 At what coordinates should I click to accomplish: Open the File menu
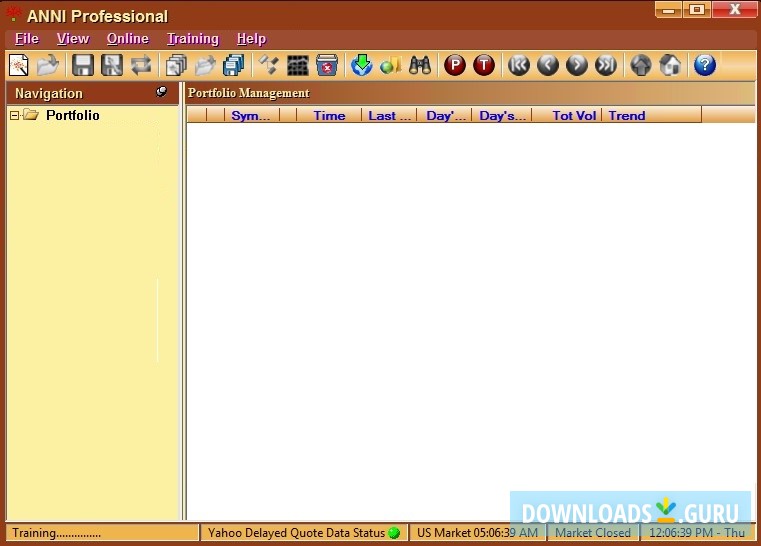(27, 39)
